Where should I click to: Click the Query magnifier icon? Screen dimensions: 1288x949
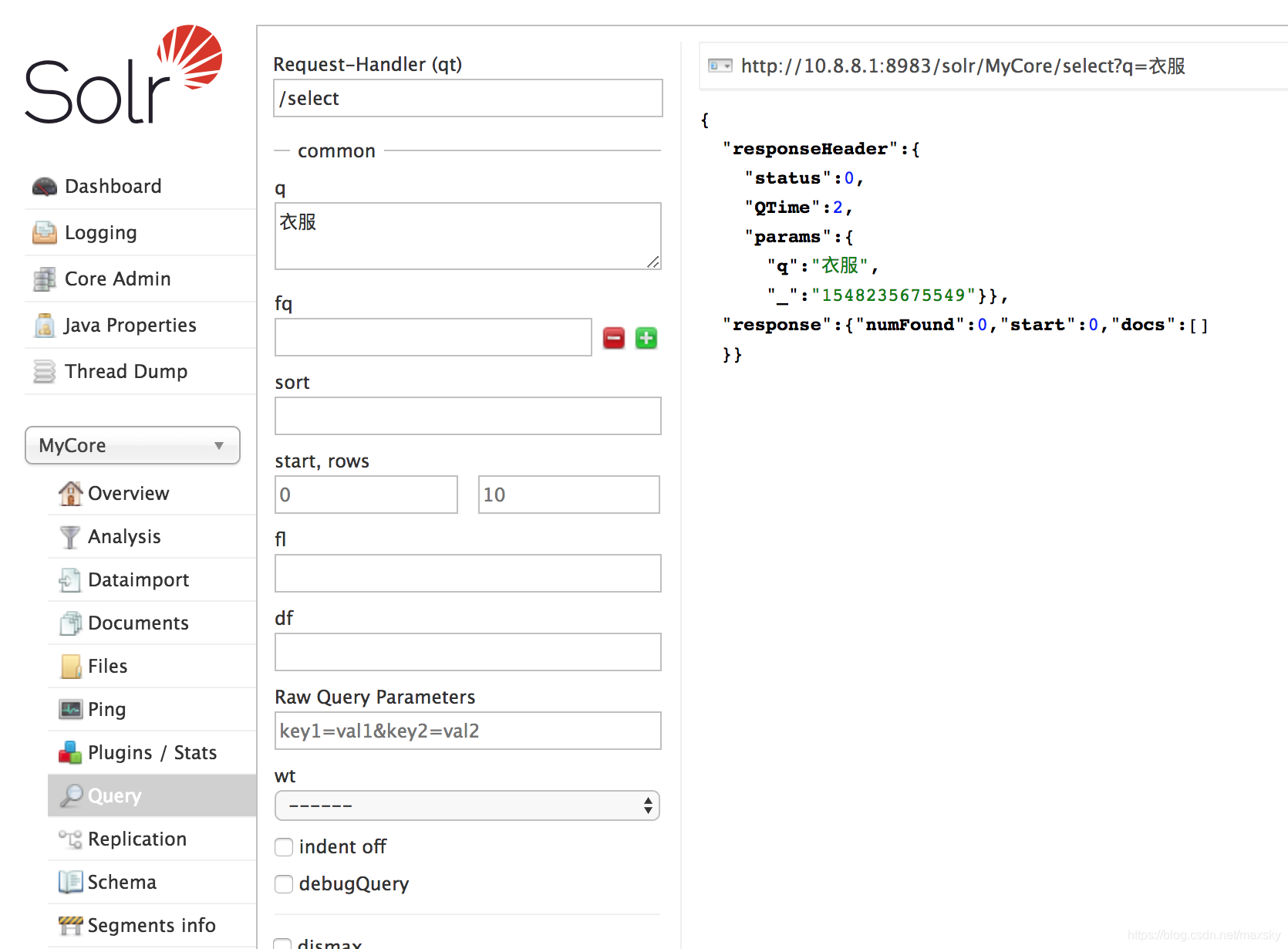click(x=72, y=795)
